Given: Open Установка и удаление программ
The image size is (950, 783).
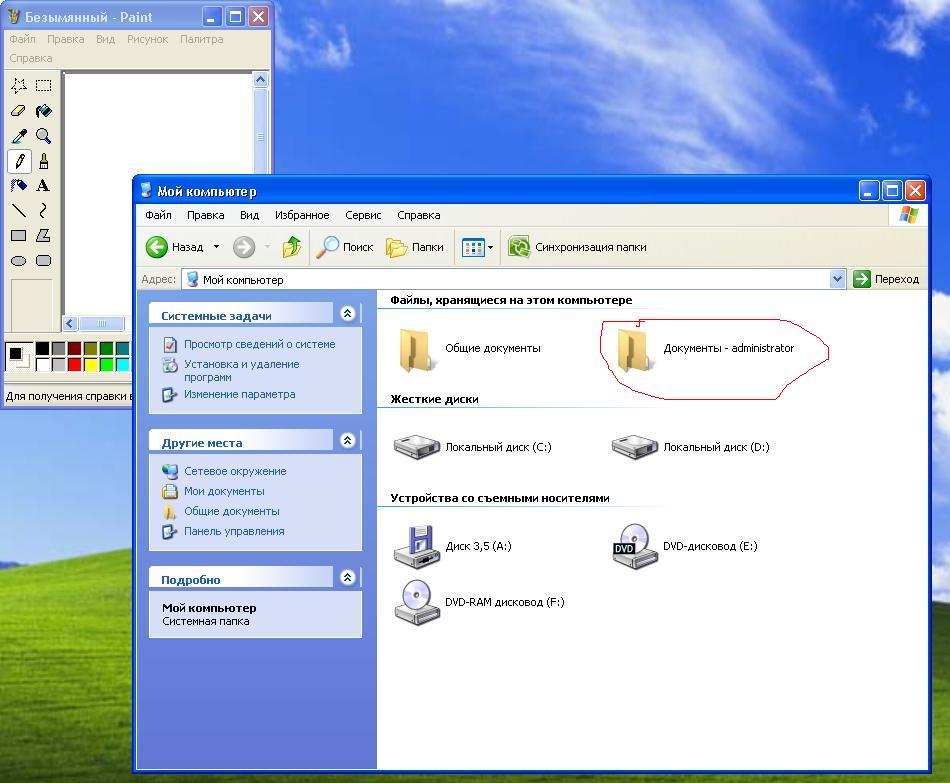Looking at the screenshot, I should click(242, 370).
